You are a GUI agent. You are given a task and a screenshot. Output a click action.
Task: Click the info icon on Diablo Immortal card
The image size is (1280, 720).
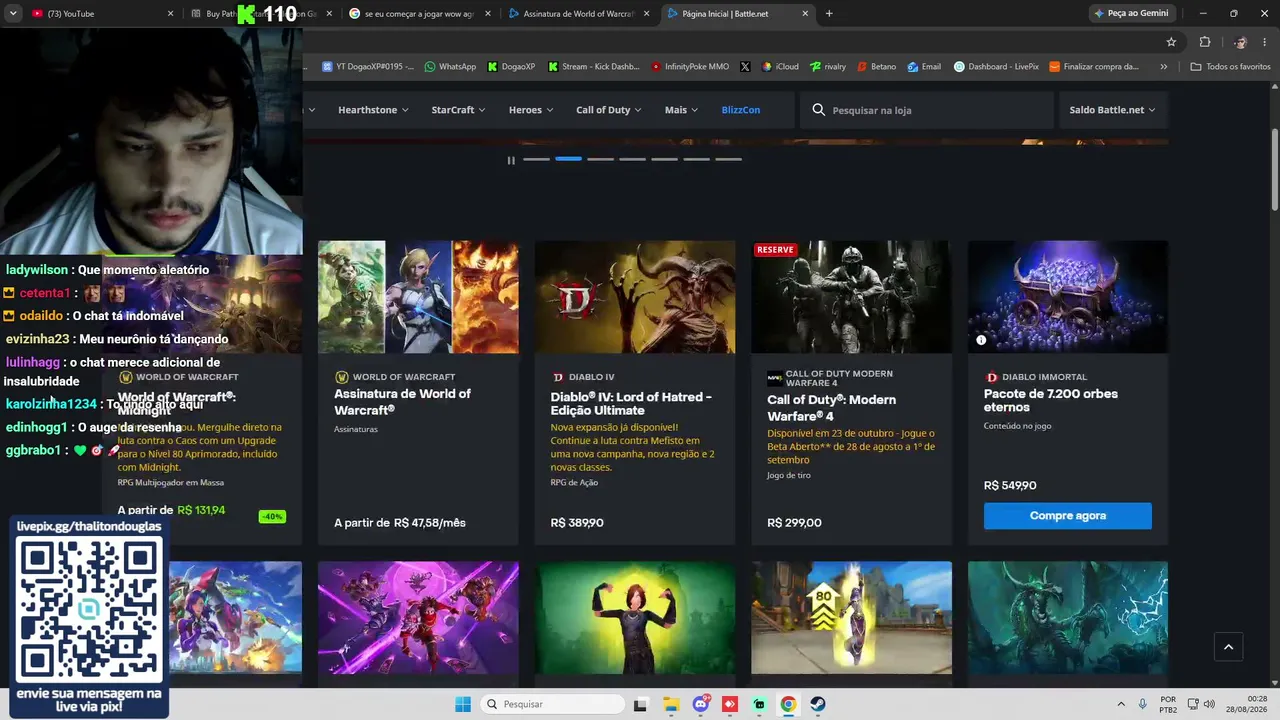(x=981, y=340)
